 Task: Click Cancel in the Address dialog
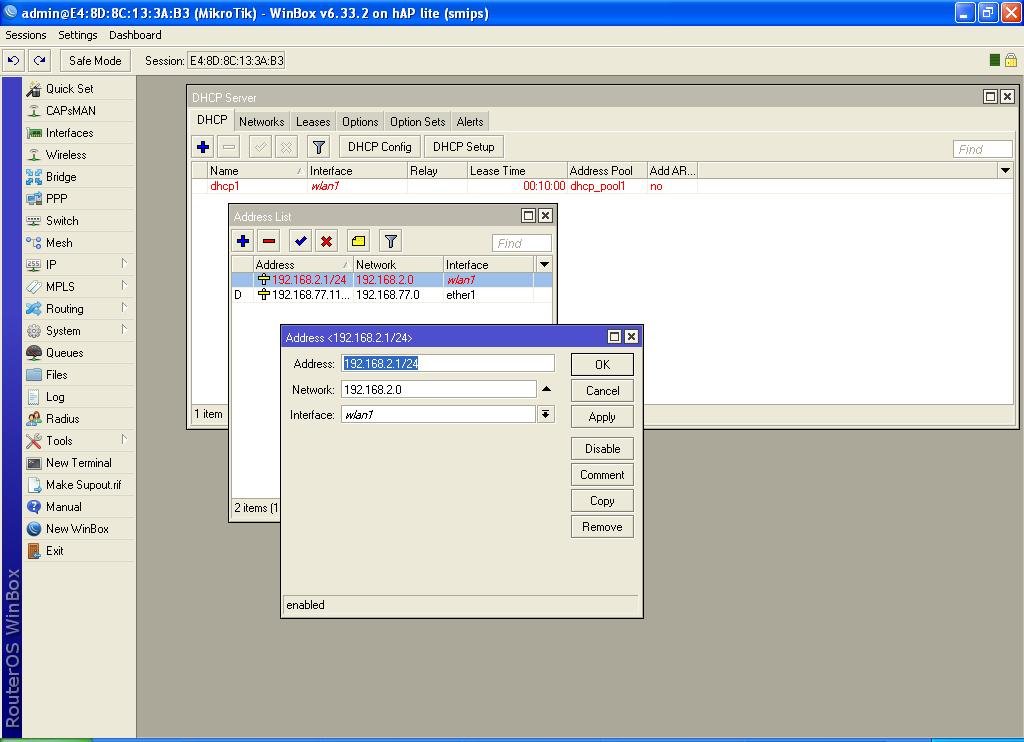[602, 391]
